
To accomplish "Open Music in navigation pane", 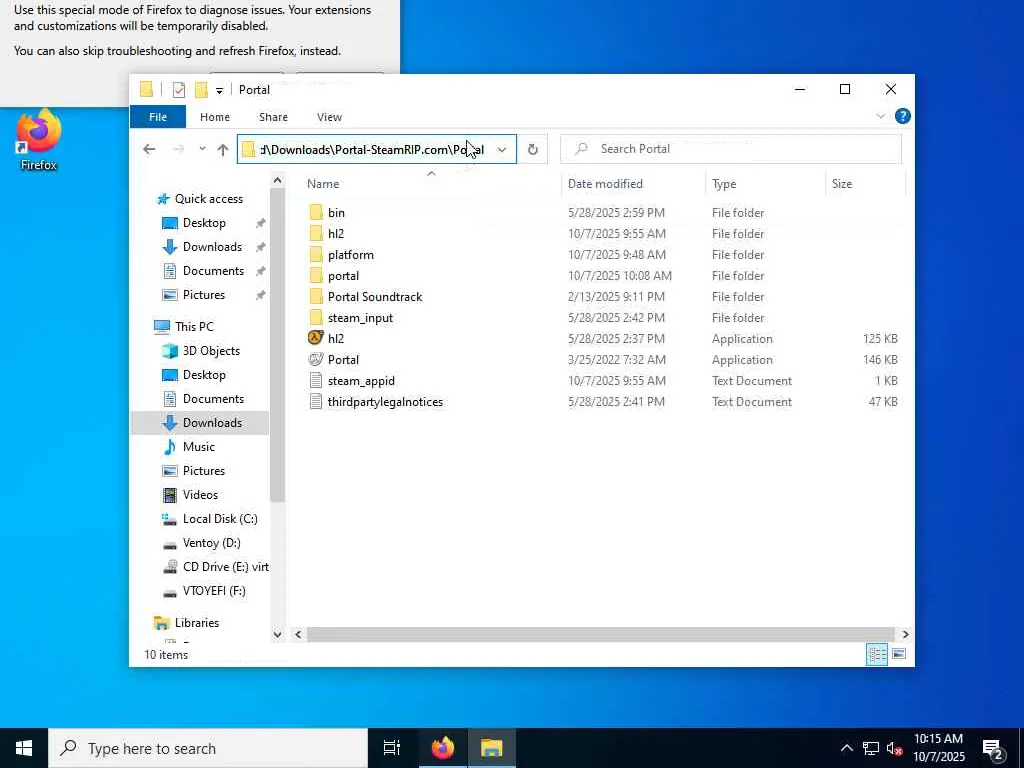I will [199, 447].
